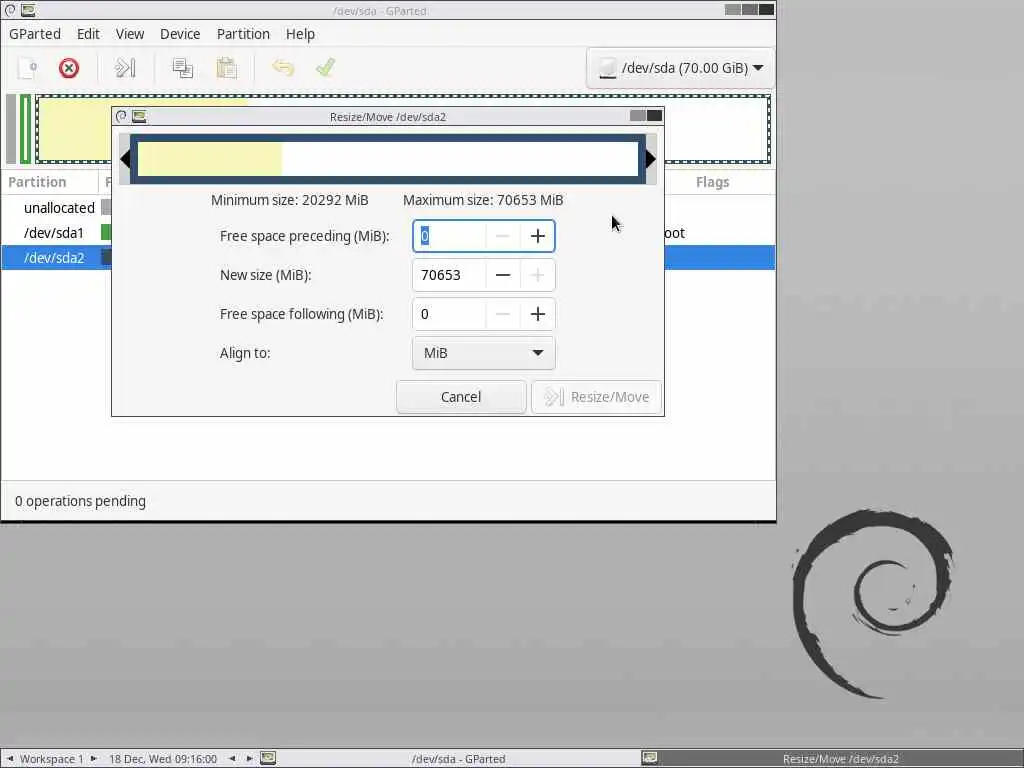This screenshot has width=1024, height=768.
Task: Decrease New size with minus button
Action: point(502,275)
